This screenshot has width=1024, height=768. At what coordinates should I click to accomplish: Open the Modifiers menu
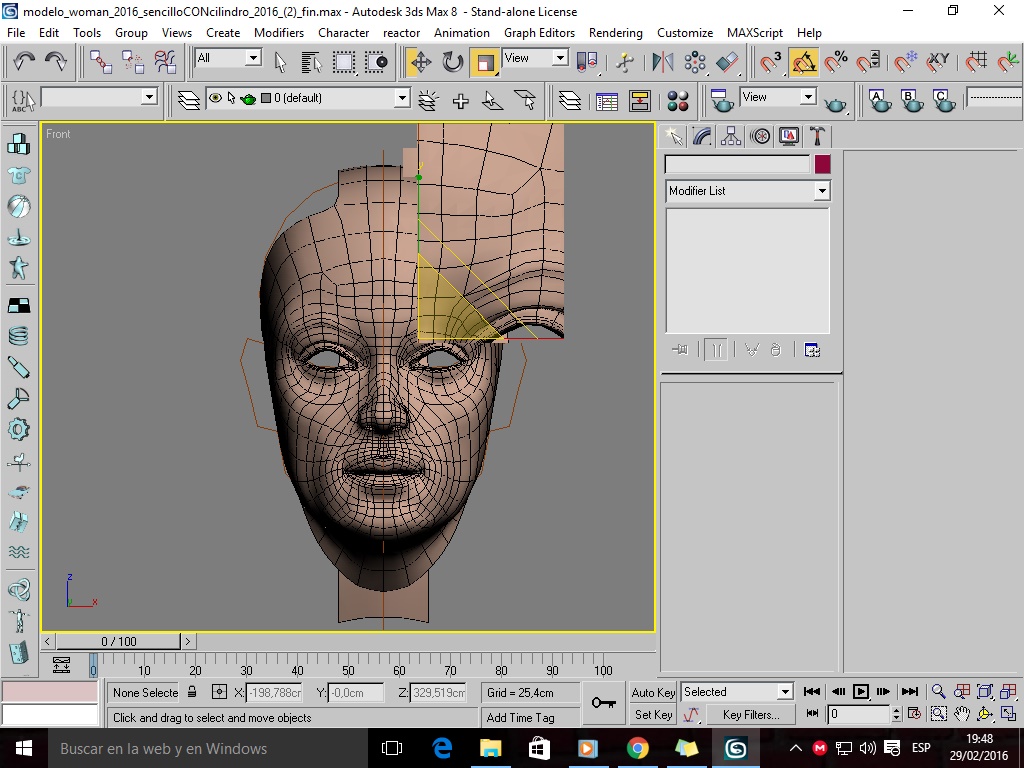pyautogui.click(x=279, y=33)
